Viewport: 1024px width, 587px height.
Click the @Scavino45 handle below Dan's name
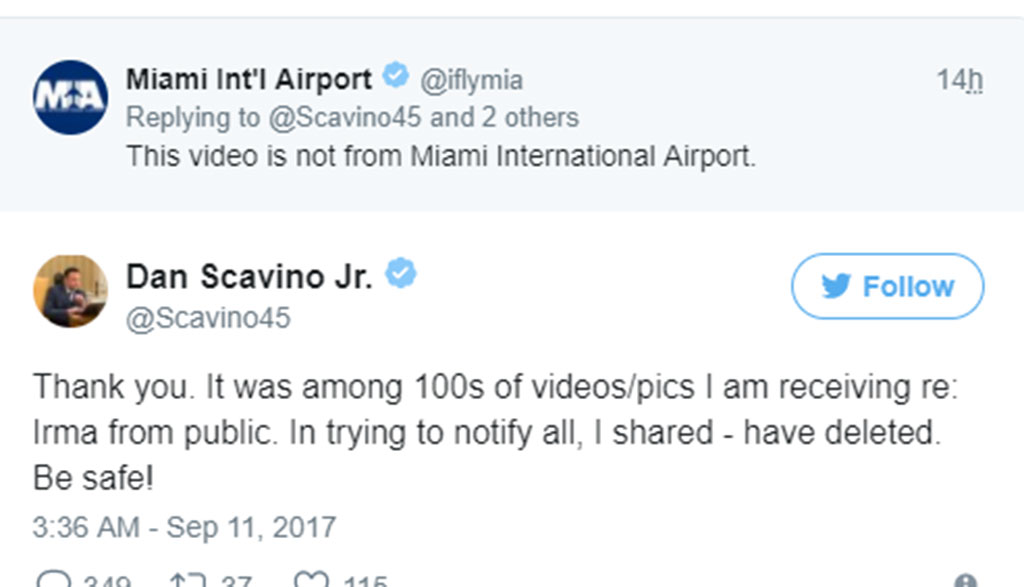(x=208, y=318)
